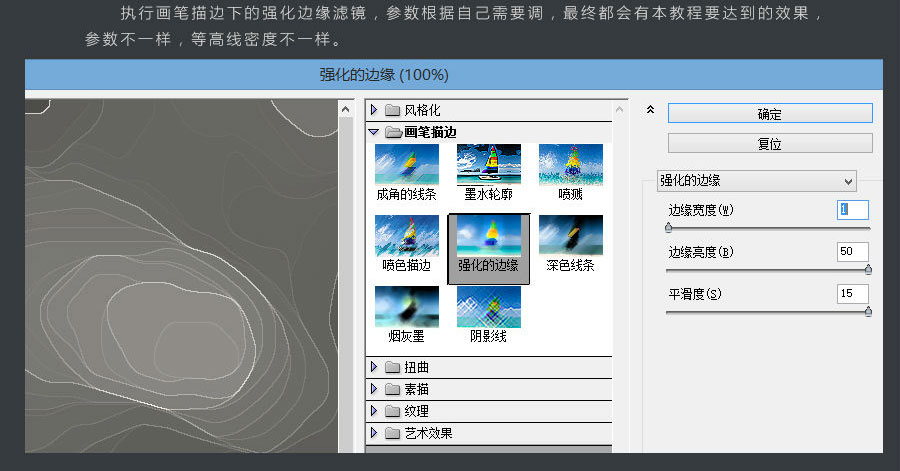Image resolution: width=900 pixels, height=471 pixels.
Task: Open the 强化的边缘 filter dropdown
Action: click(757, 181)
